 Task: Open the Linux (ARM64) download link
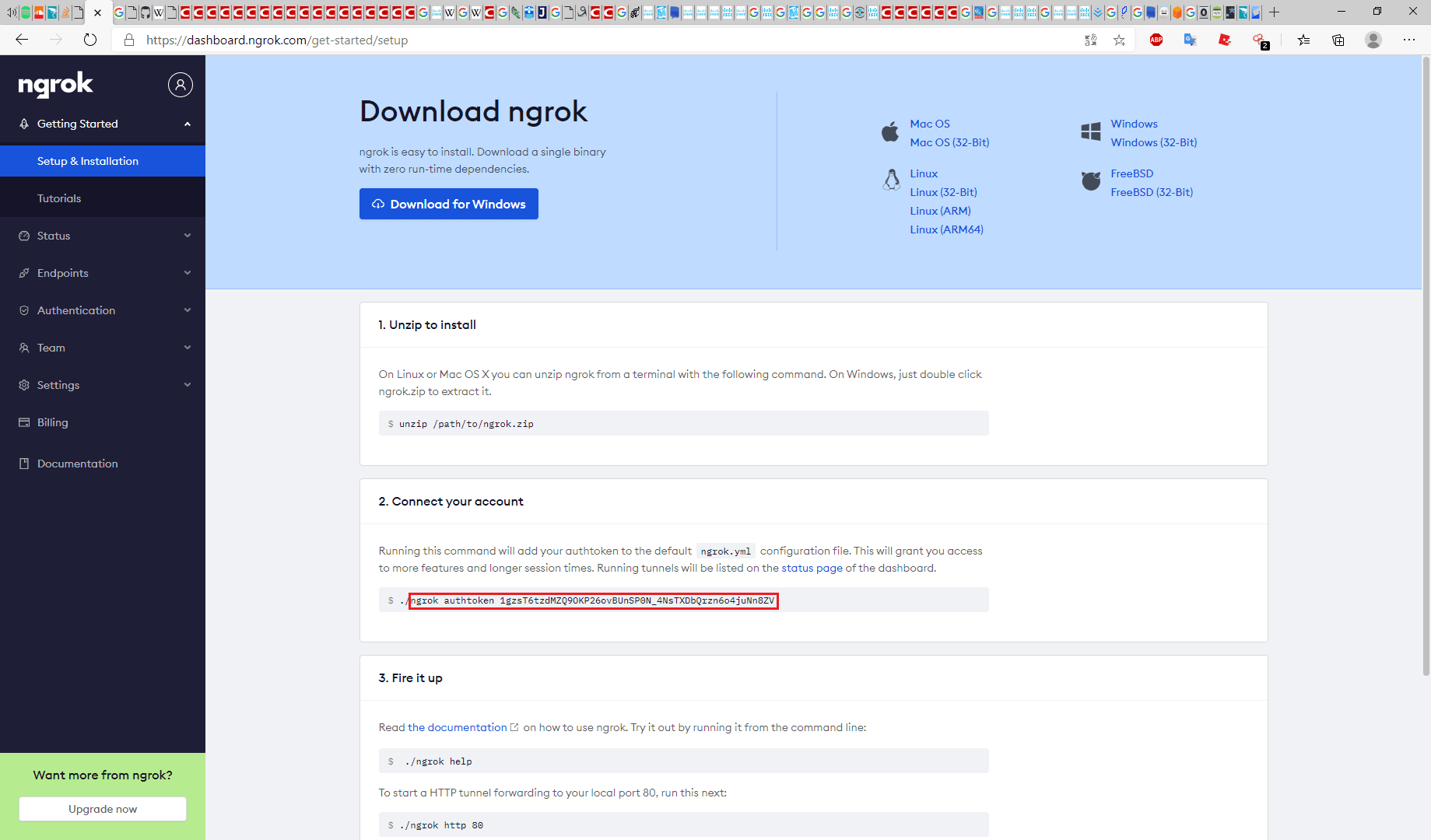pyautogui.click(x=946, y=229)
